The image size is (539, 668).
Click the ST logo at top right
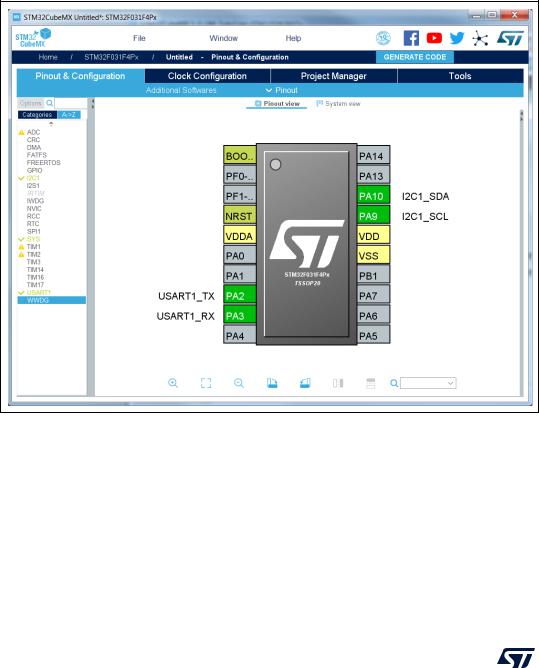(x=510, y=38)
